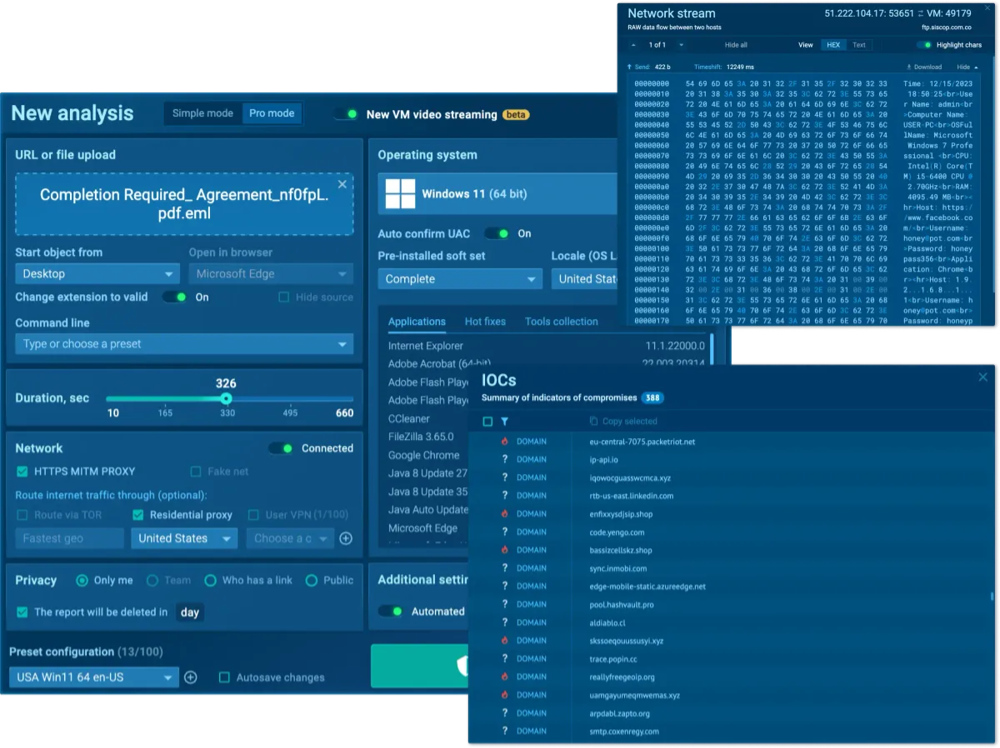The image size is (1000, 748).
Task: Expand the Command line preset dropdown
Action: pyautogui.click(x=184, y=344)
